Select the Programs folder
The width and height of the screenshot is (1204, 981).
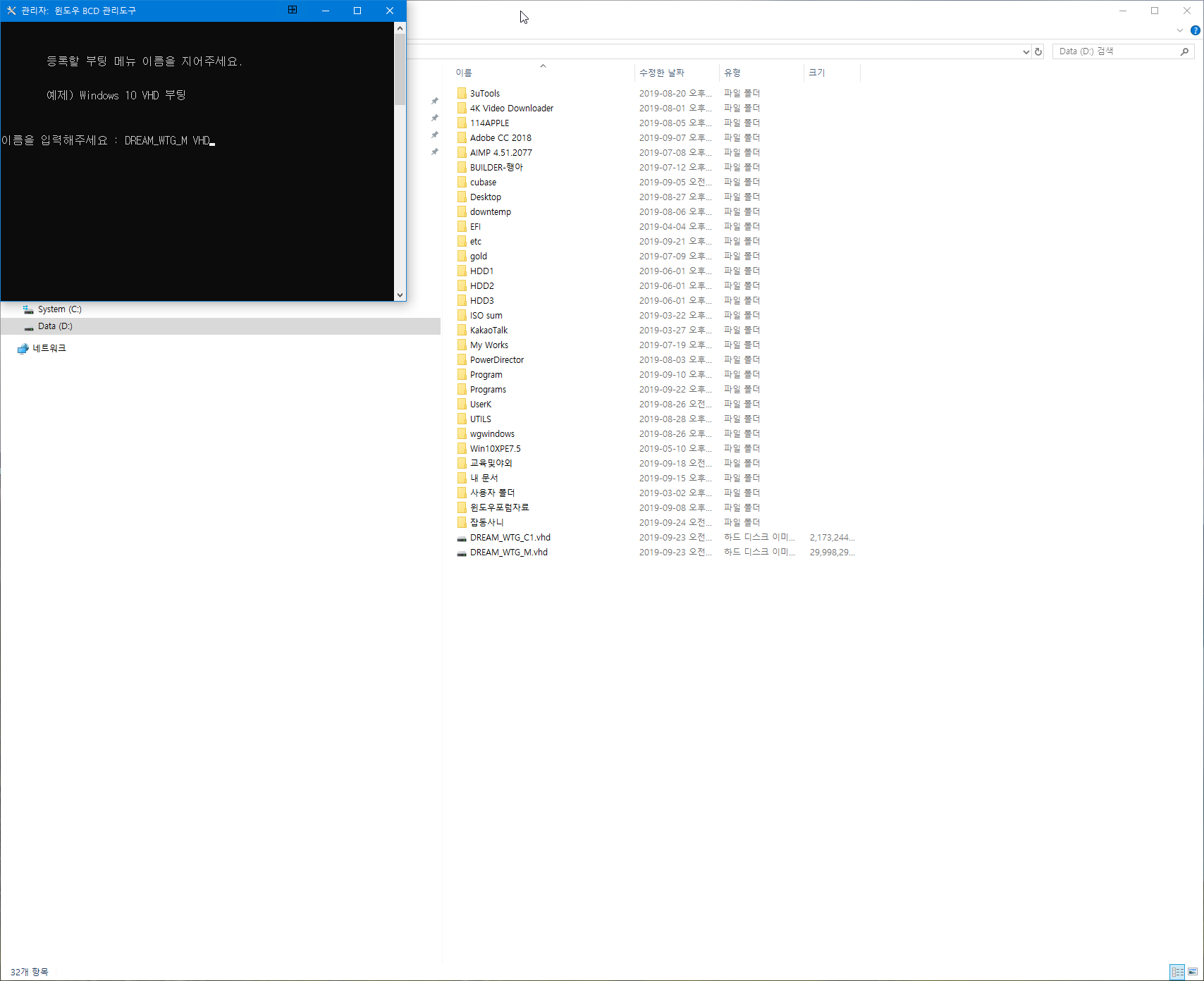[x=489, y=389]
